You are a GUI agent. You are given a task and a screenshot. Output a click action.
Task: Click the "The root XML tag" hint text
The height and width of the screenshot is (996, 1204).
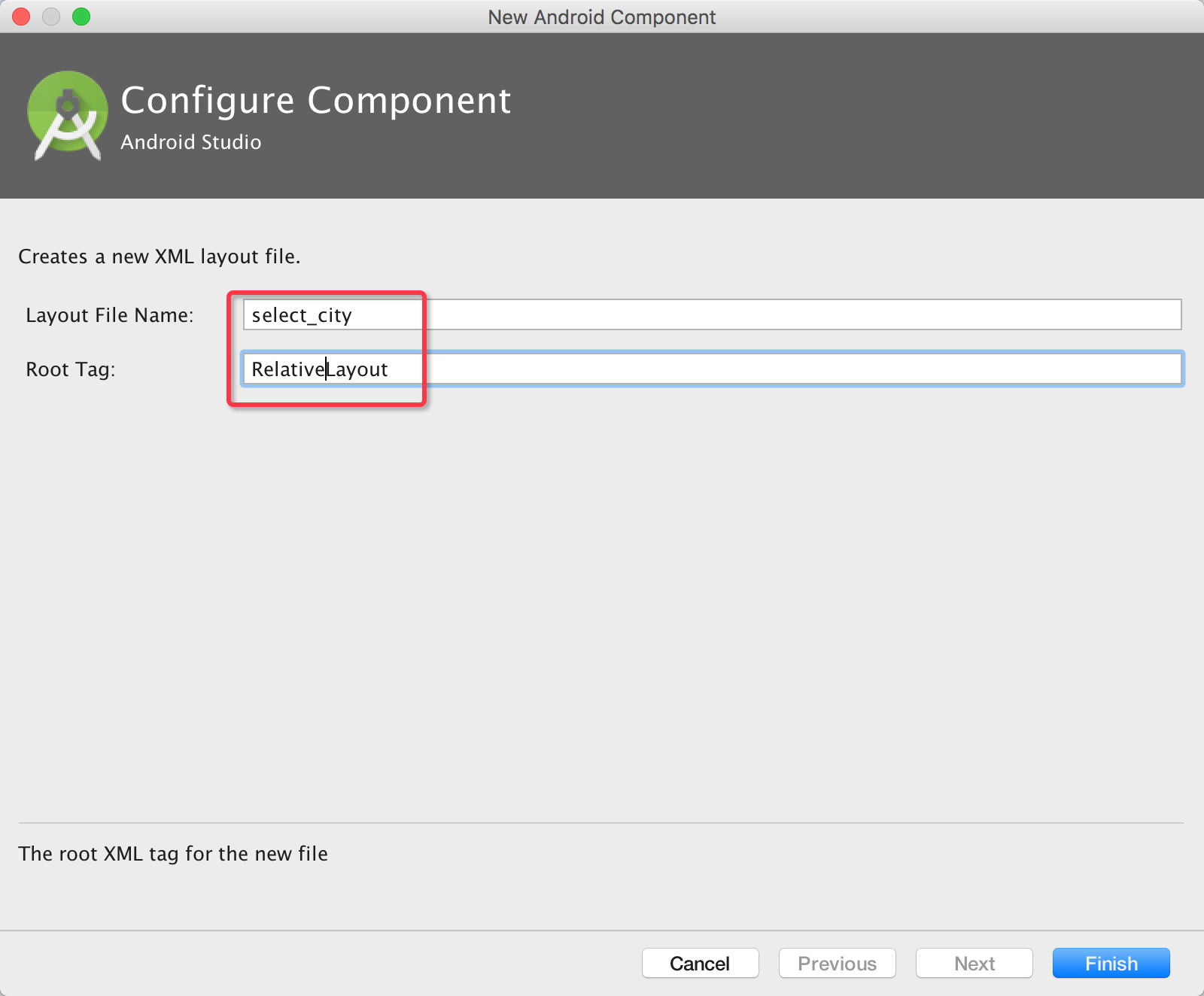pos(173,854)
